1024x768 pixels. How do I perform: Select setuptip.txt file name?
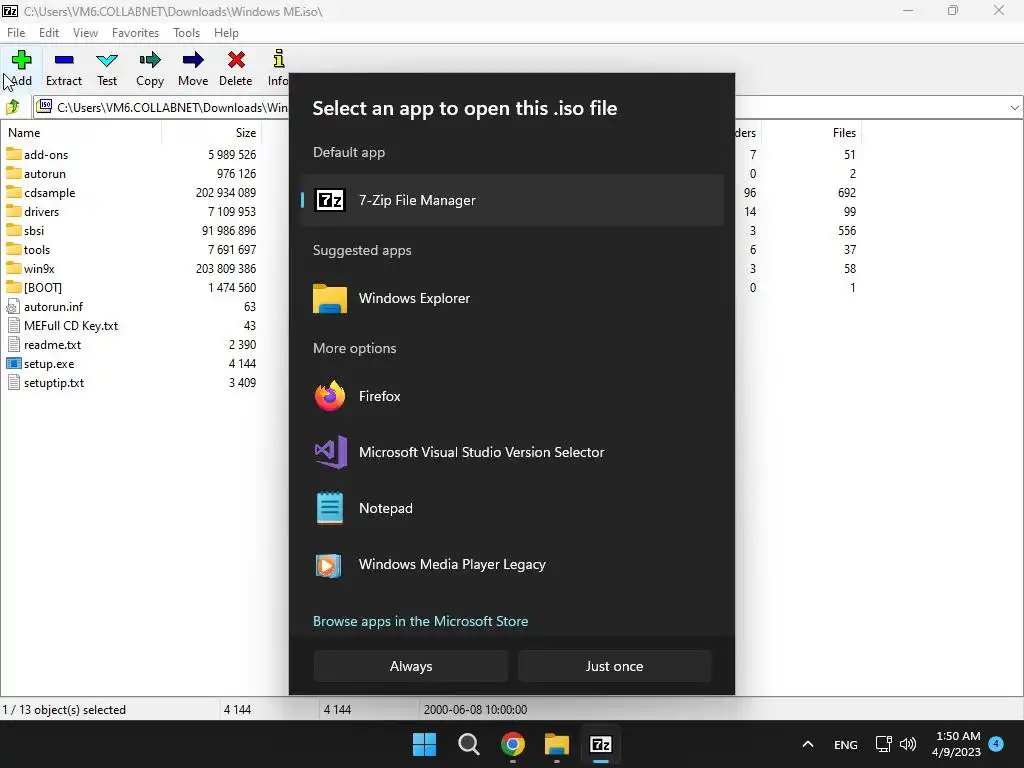click(54, 383)
